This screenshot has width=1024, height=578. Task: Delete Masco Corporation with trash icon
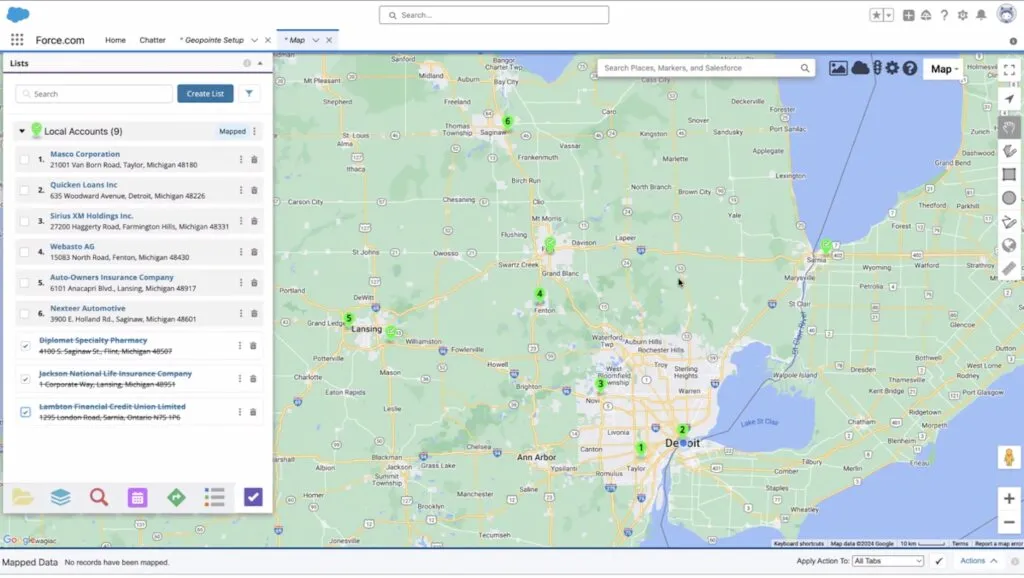[254, 160]
